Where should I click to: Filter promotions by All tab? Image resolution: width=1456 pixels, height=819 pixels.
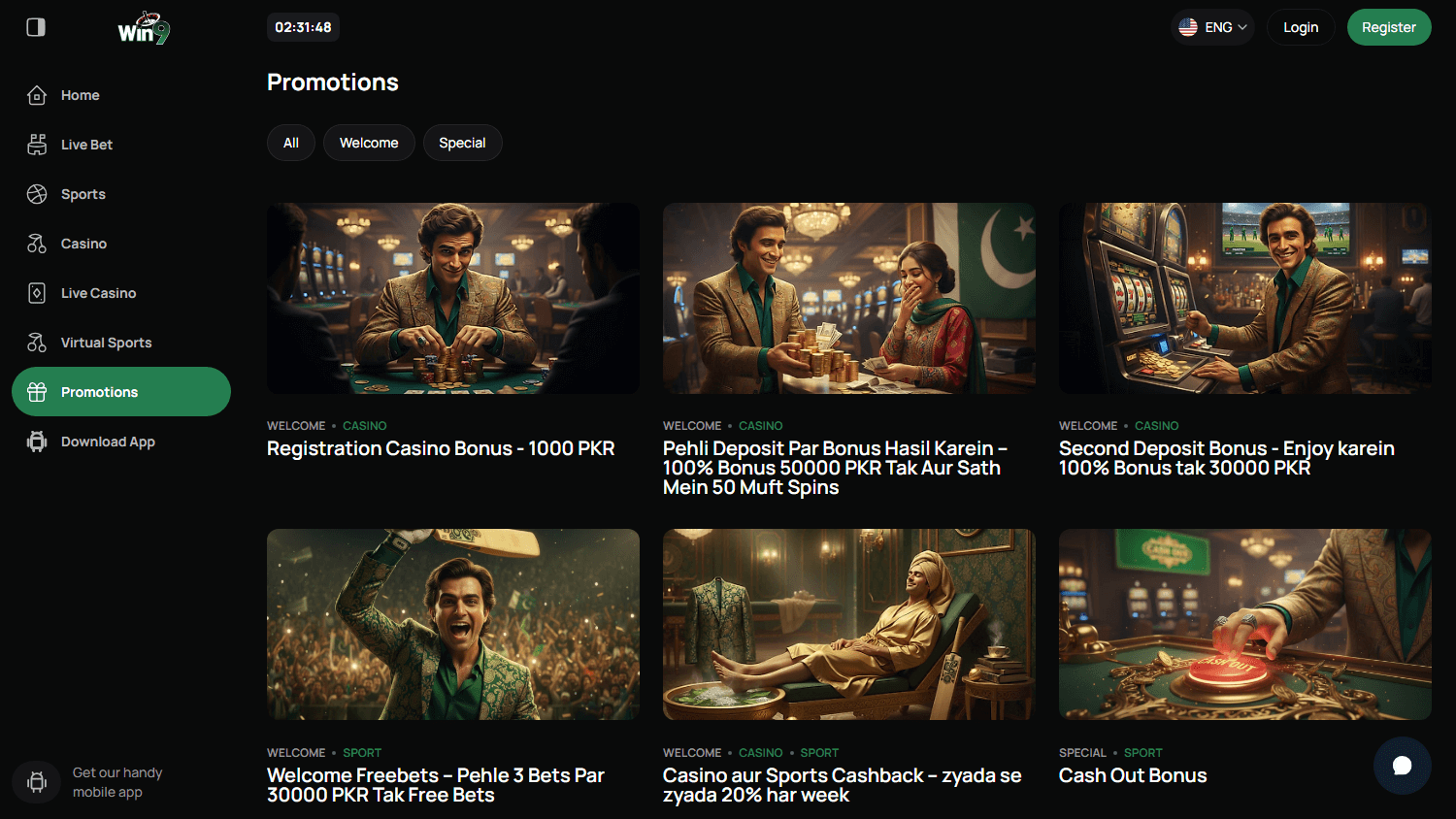click(291, 143)
